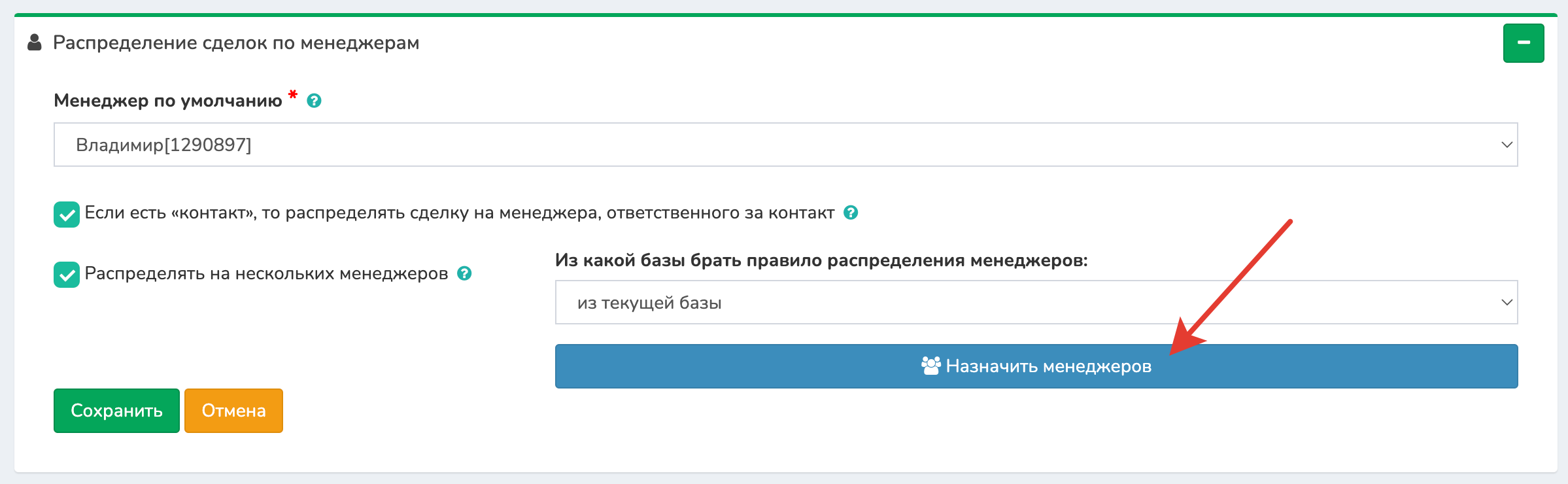
Task: Click the green collapse minus icon
Action: (x=1523, y=43)
